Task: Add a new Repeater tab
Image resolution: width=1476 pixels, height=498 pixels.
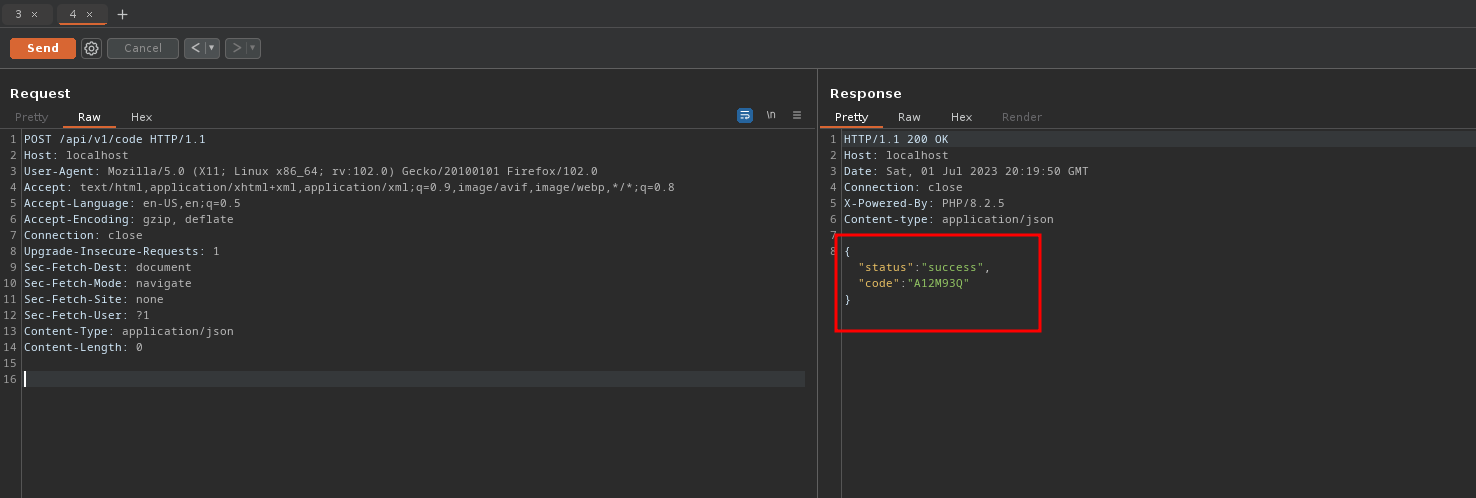Action: (122, 14)
